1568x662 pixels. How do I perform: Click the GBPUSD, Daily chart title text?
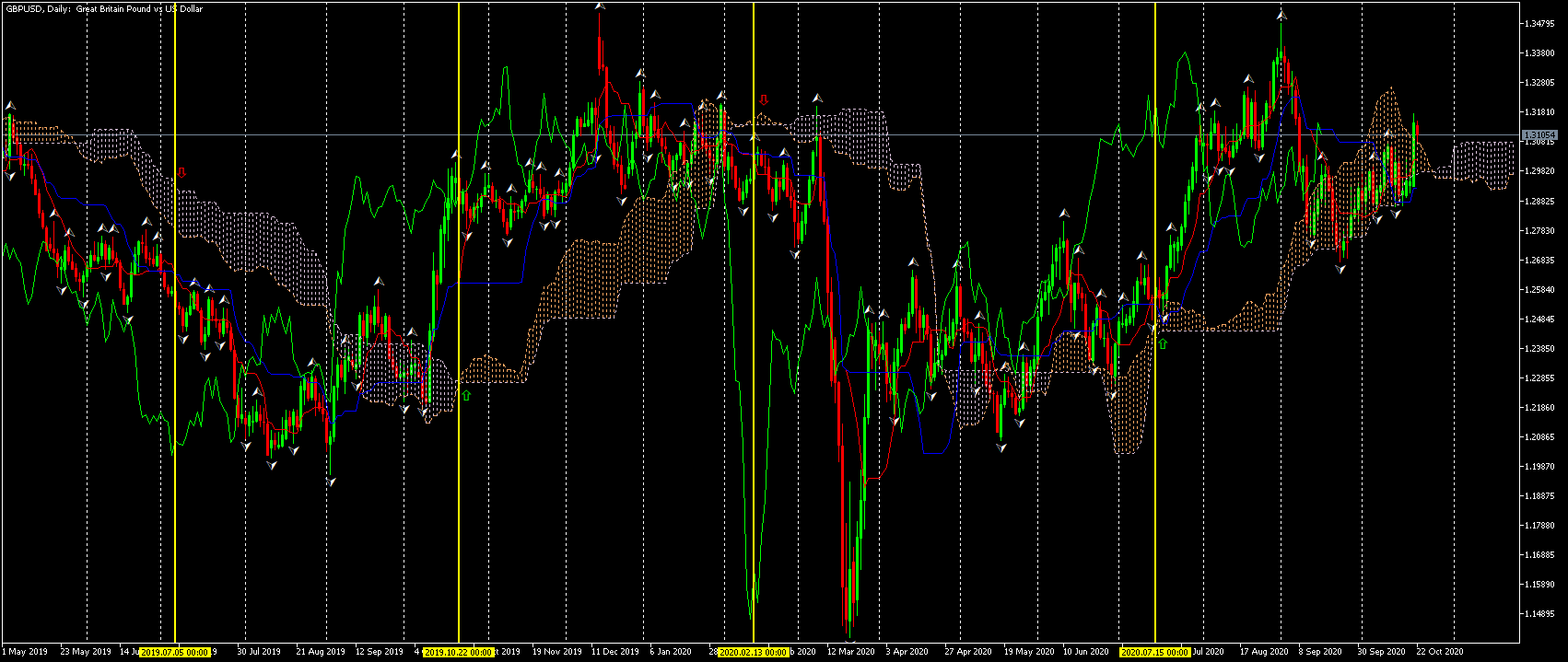(105, 8)
